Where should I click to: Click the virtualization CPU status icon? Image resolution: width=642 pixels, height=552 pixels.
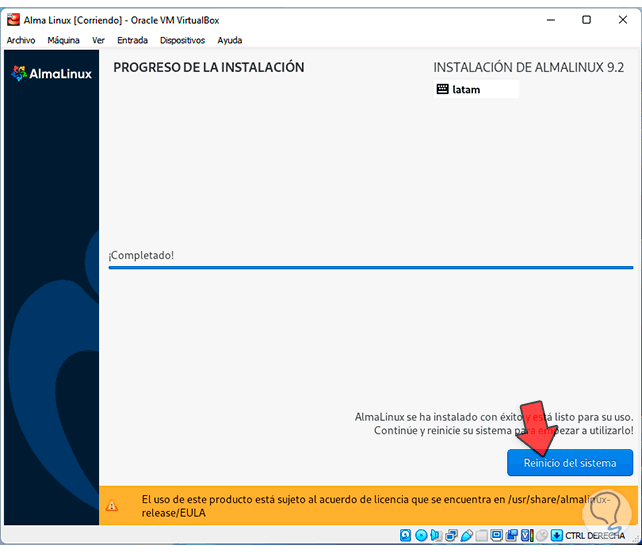click(527, 535)
